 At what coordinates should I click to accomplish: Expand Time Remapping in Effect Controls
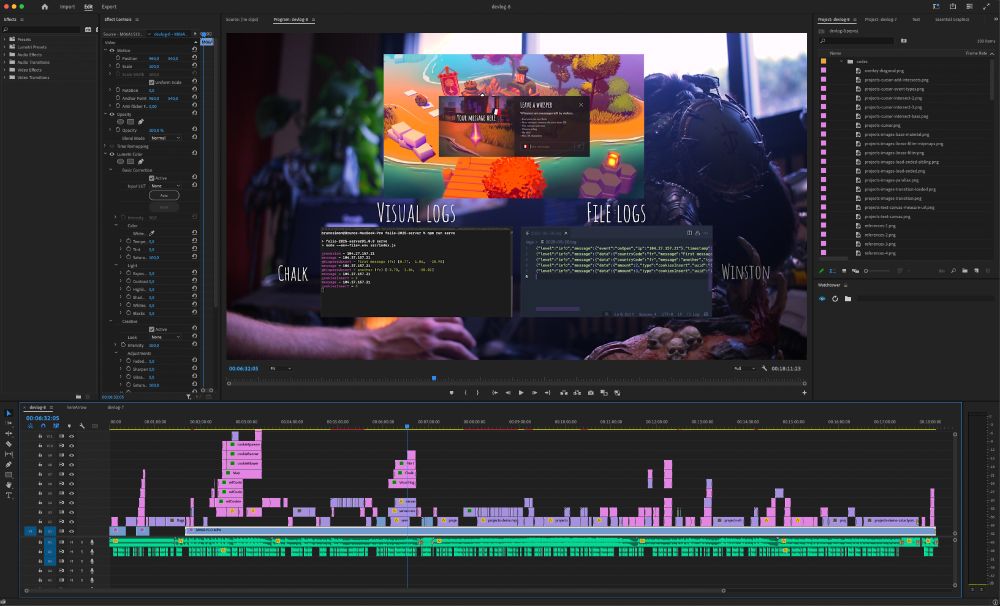tap(106, 146)
